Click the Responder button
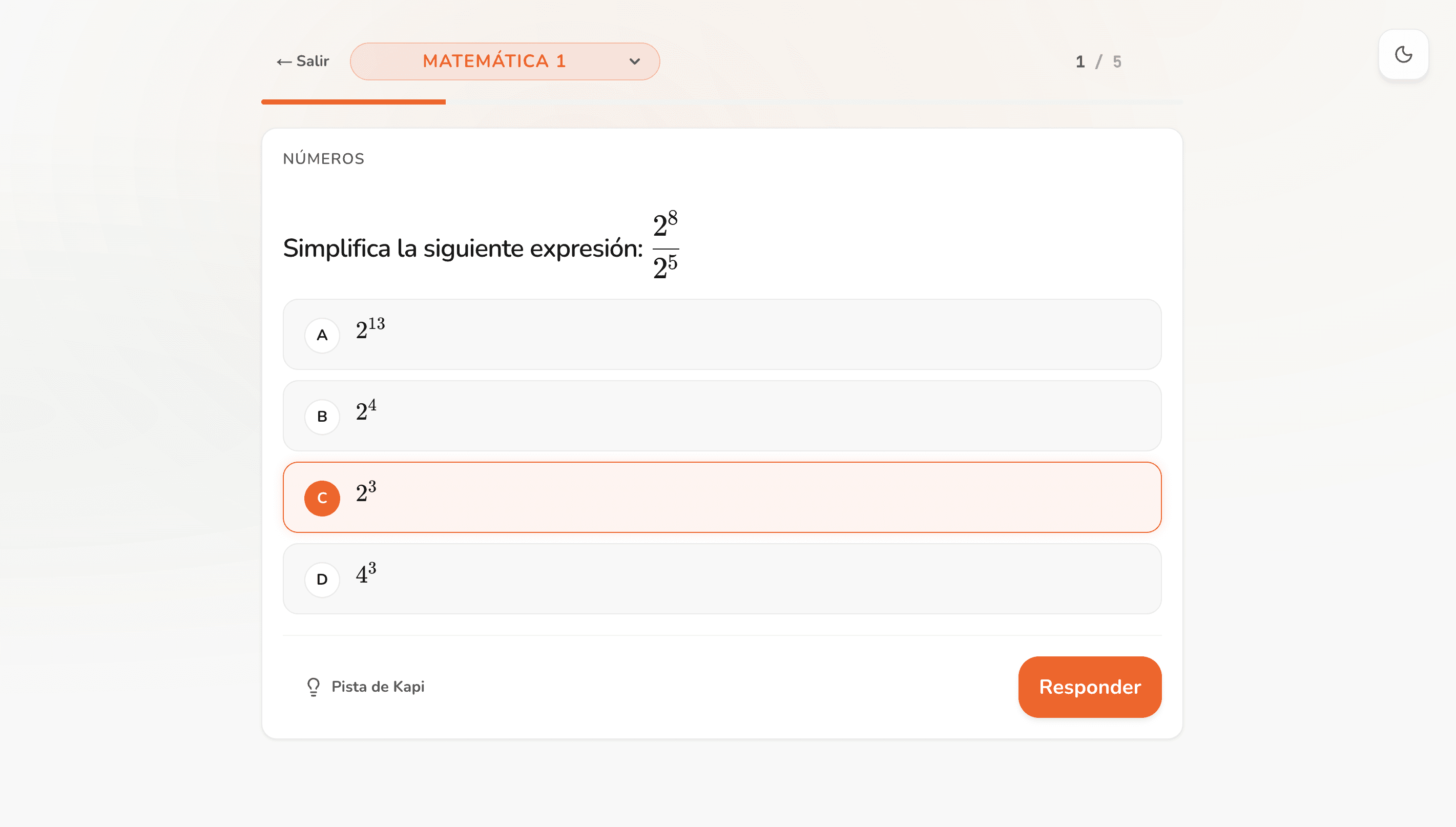This screenshot has height=827, width=1456. click(x=1090, y=687)
